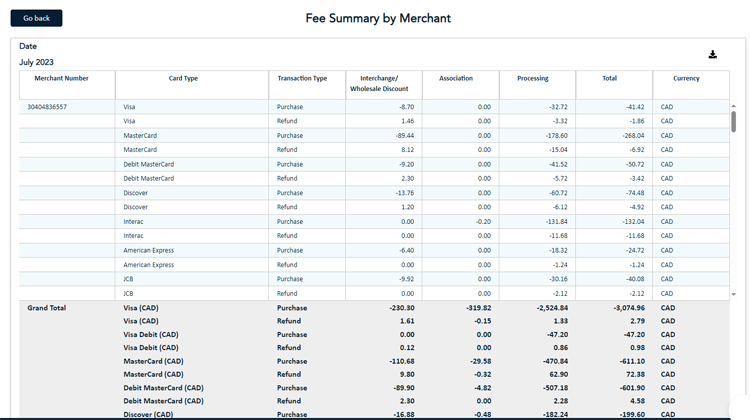Sort by Merchant Number column header

click(x=62, y=78)
